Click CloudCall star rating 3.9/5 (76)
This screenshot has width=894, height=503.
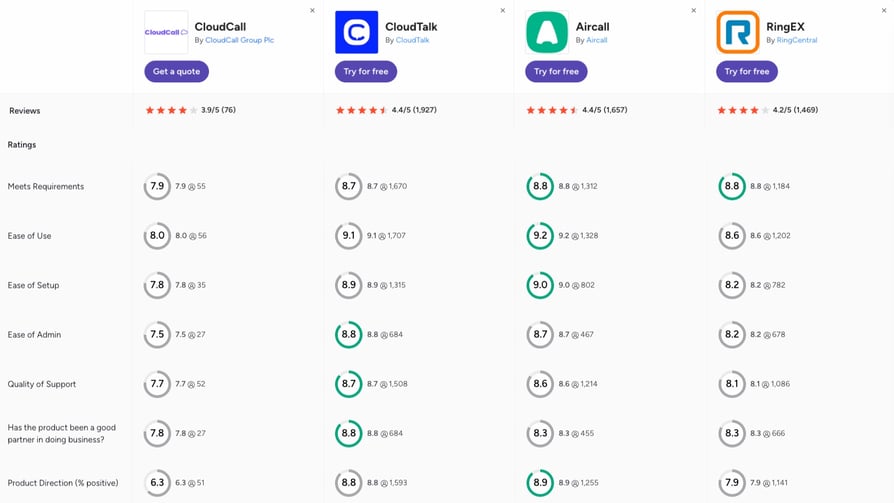coord(190,110)
